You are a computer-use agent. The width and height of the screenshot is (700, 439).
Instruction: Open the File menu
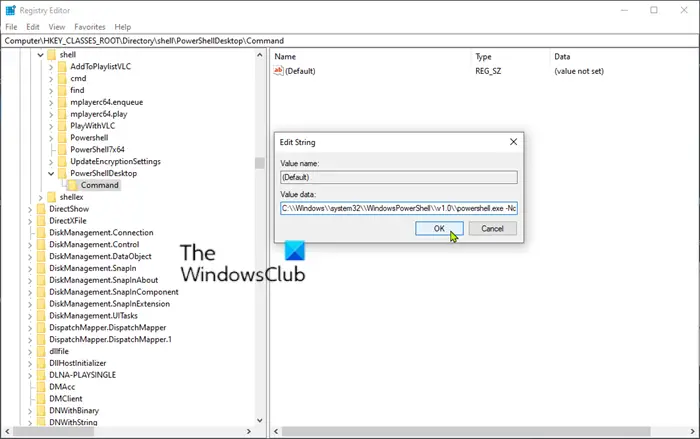[x=11, y=27]
